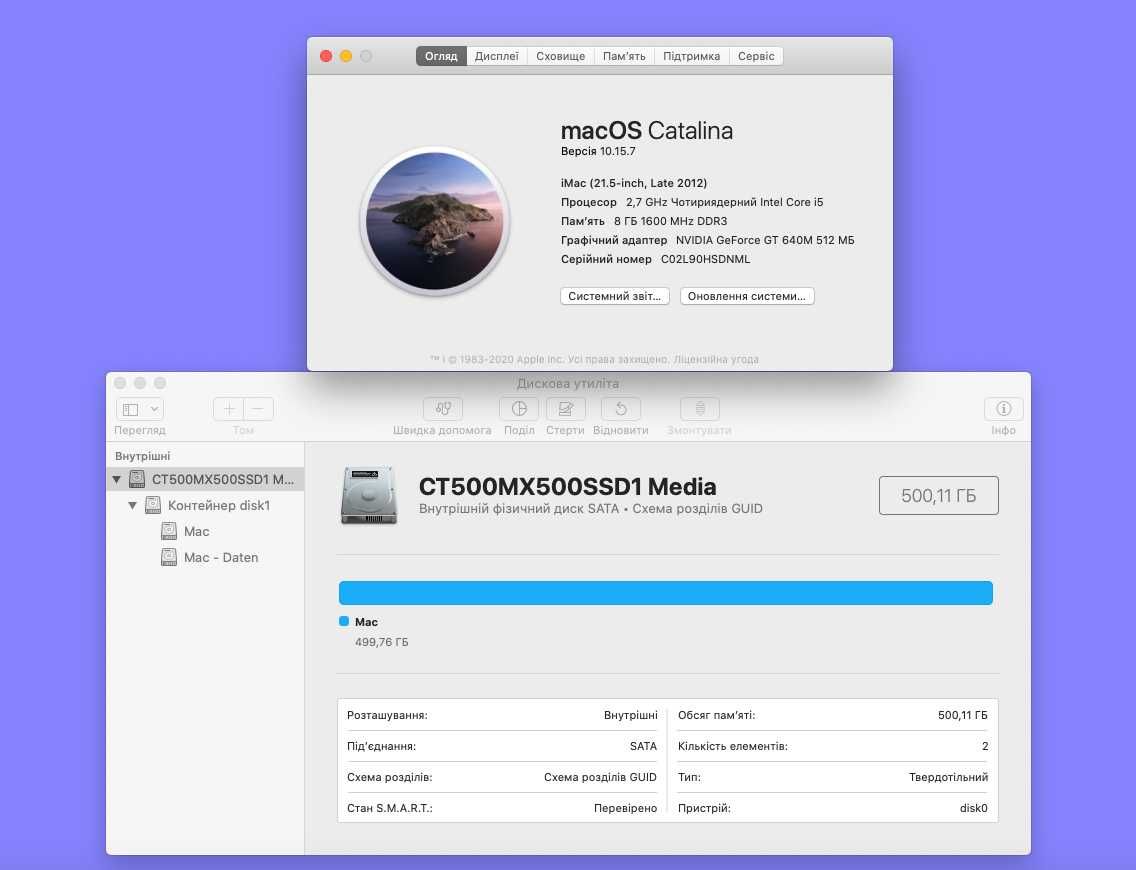Close the About This Mac window

[326, 56]
